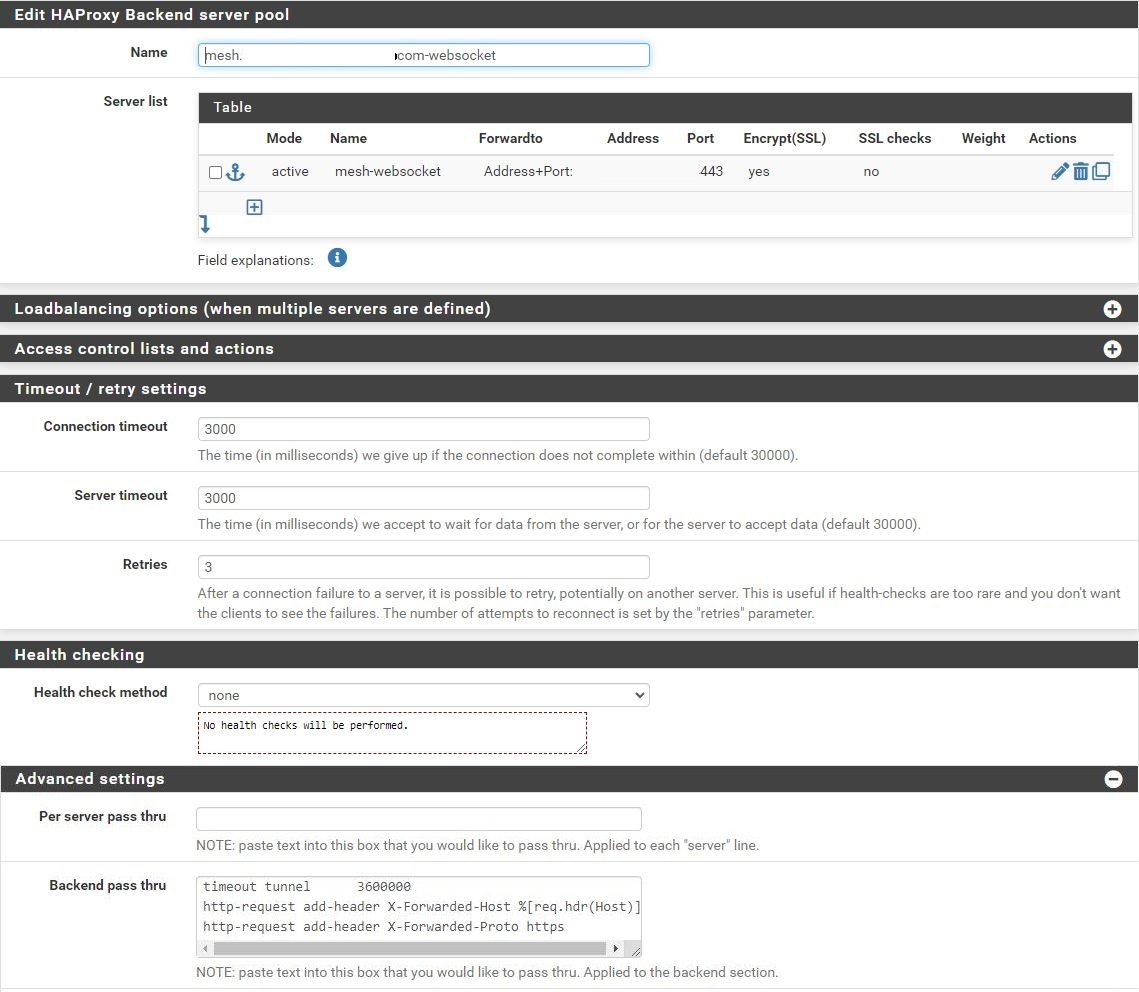
Task: Click the 'active' mode cell
Action: (290, 171)
